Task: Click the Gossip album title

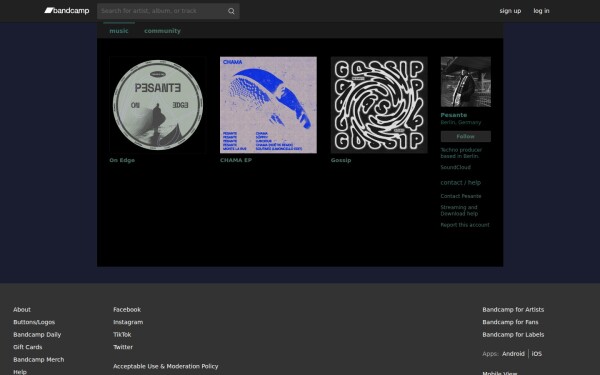Action: click(x=341, y=160)
